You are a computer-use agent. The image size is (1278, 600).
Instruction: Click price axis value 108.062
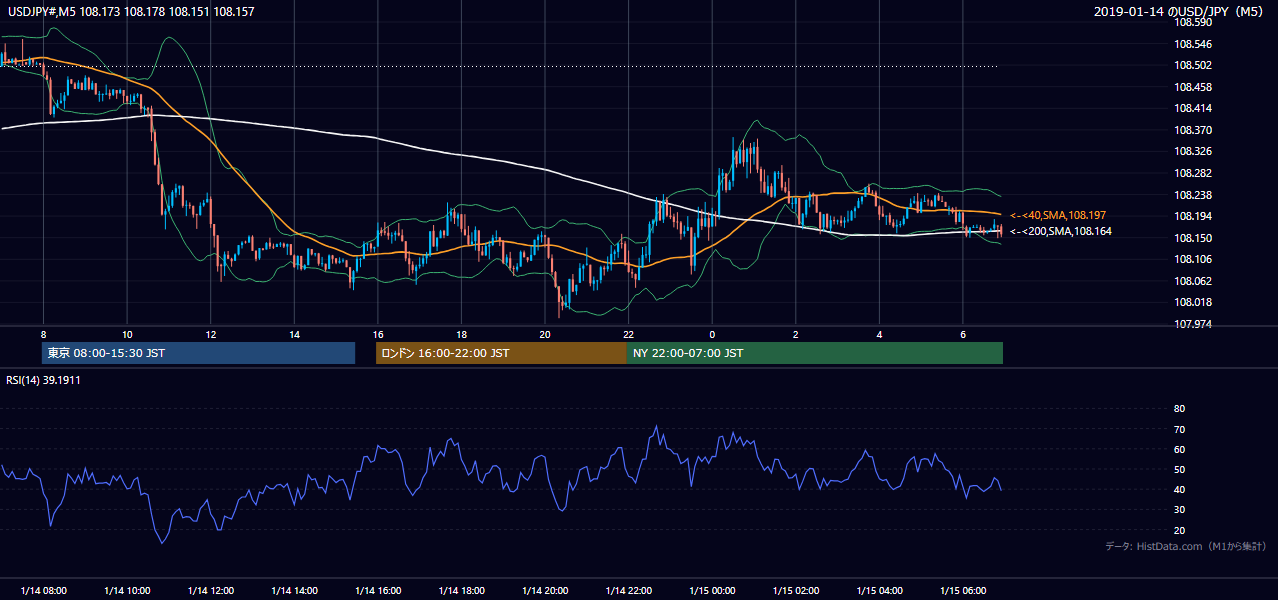[1192, 281]
